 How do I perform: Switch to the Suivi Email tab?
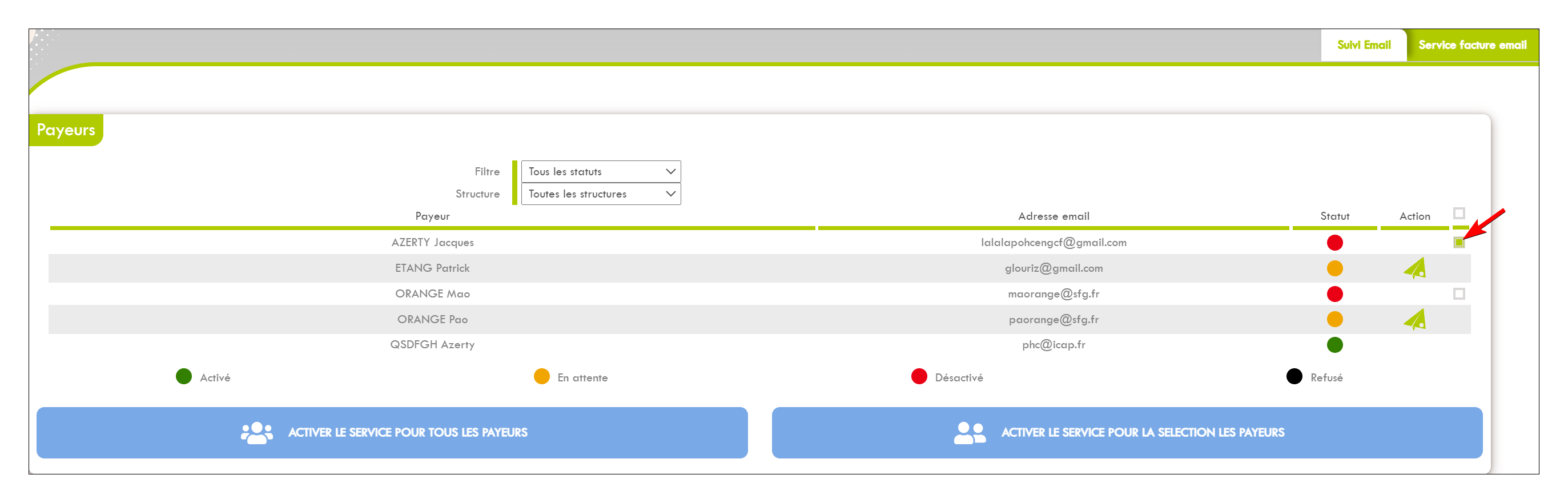(x=1364, y=45)
